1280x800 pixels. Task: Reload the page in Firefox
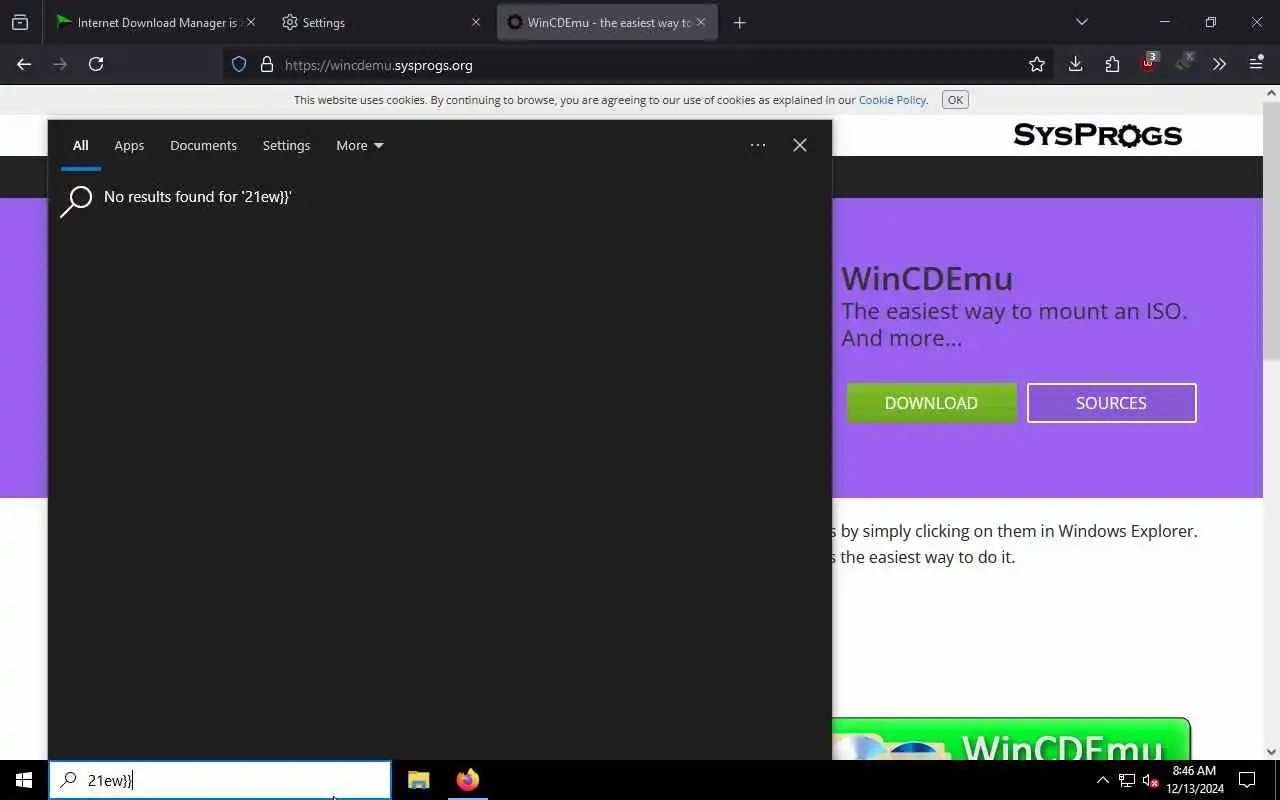pyautogui.click(x=96, y=64)
